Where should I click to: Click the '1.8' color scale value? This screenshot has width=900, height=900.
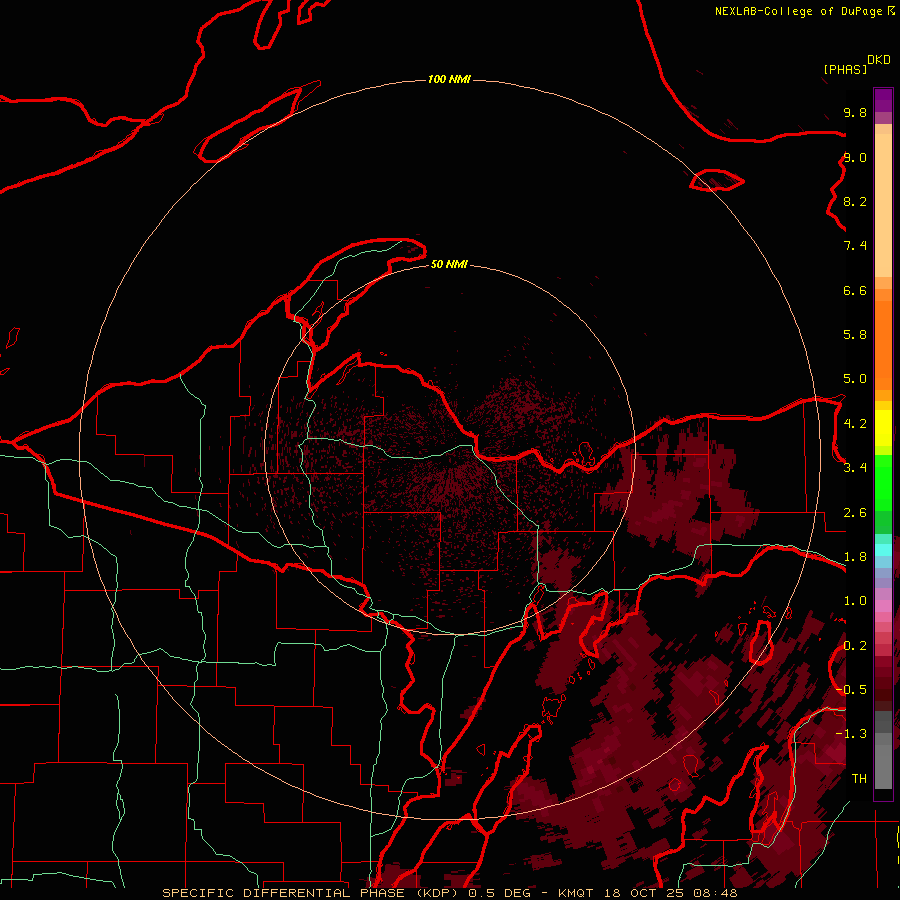point(855,557)
